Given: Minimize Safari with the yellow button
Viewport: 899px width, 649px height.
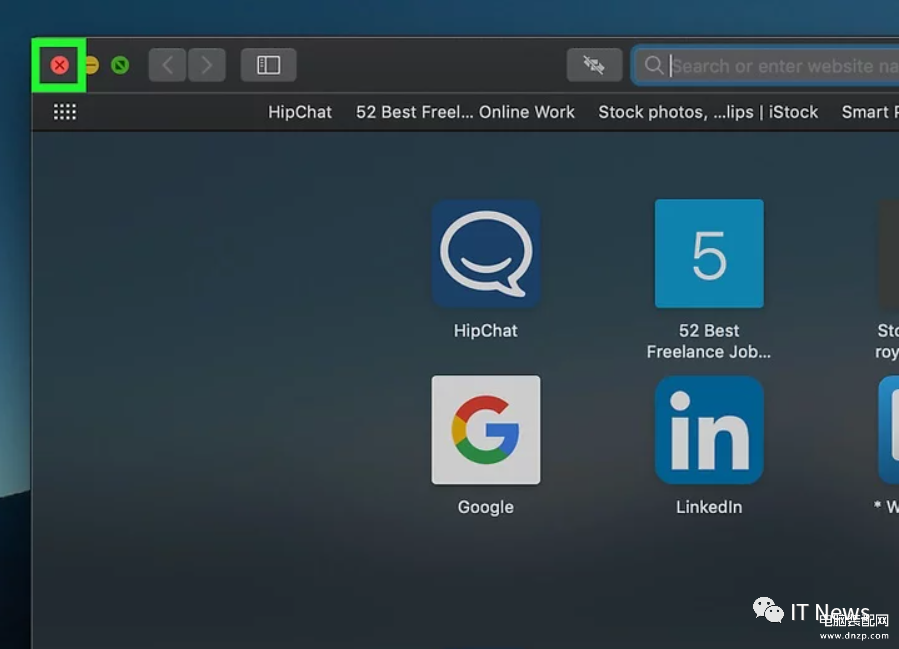Looking at the screenshot, I should 92,65.
